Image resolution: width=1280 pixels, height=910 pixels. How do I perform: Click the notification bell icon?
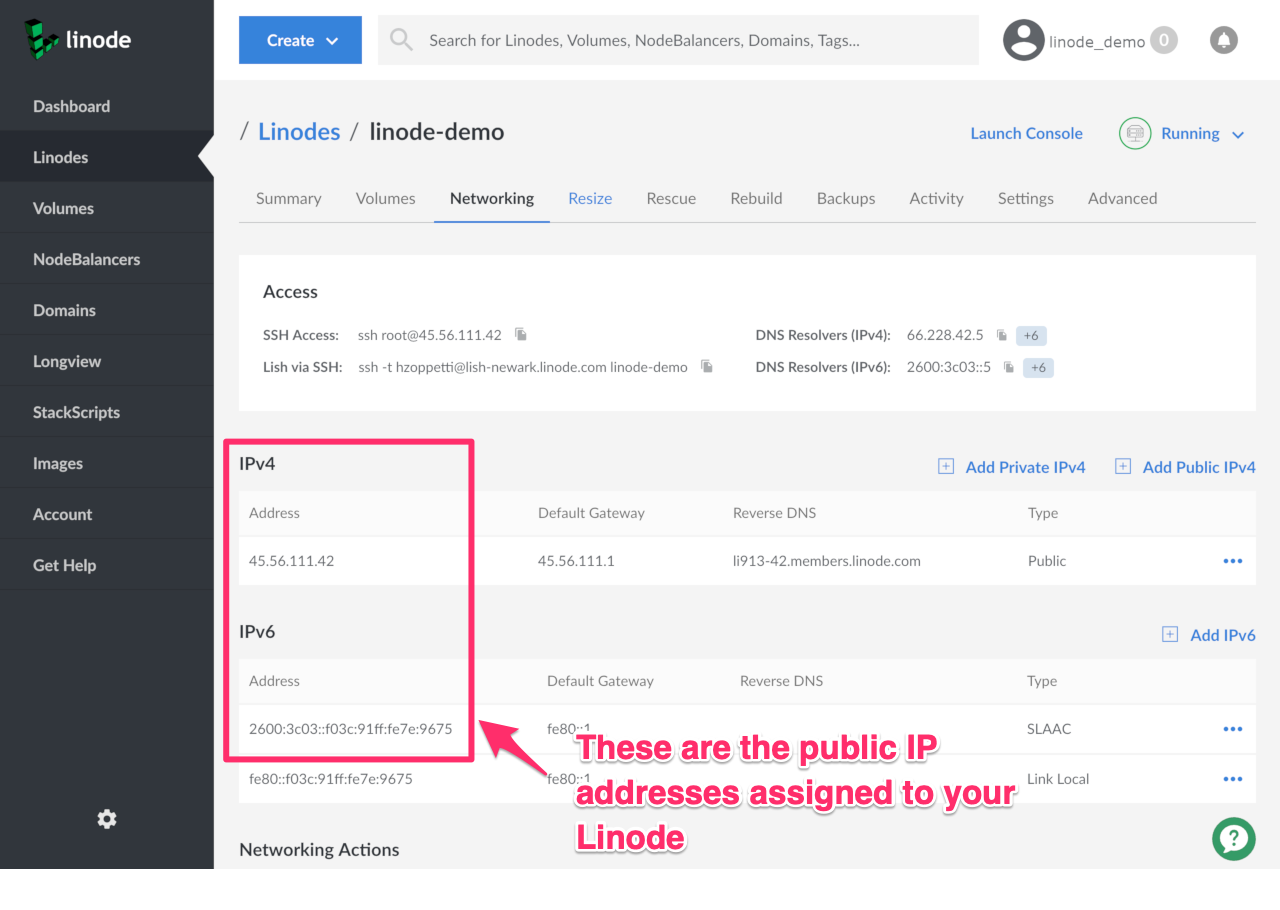1223,40
